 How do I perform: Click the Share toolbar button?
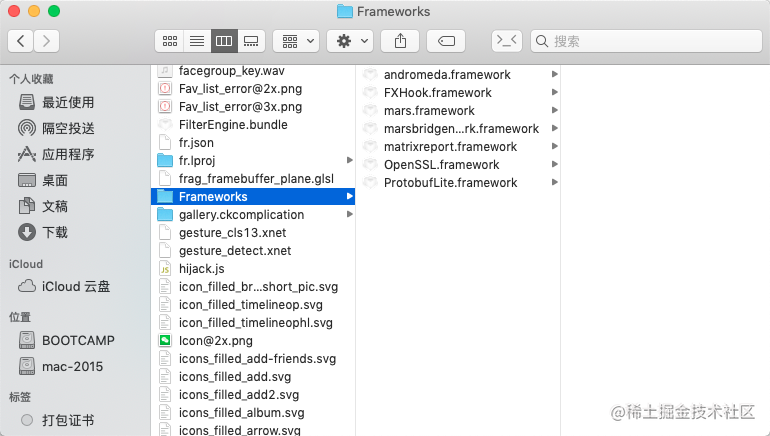coord(400,41)
